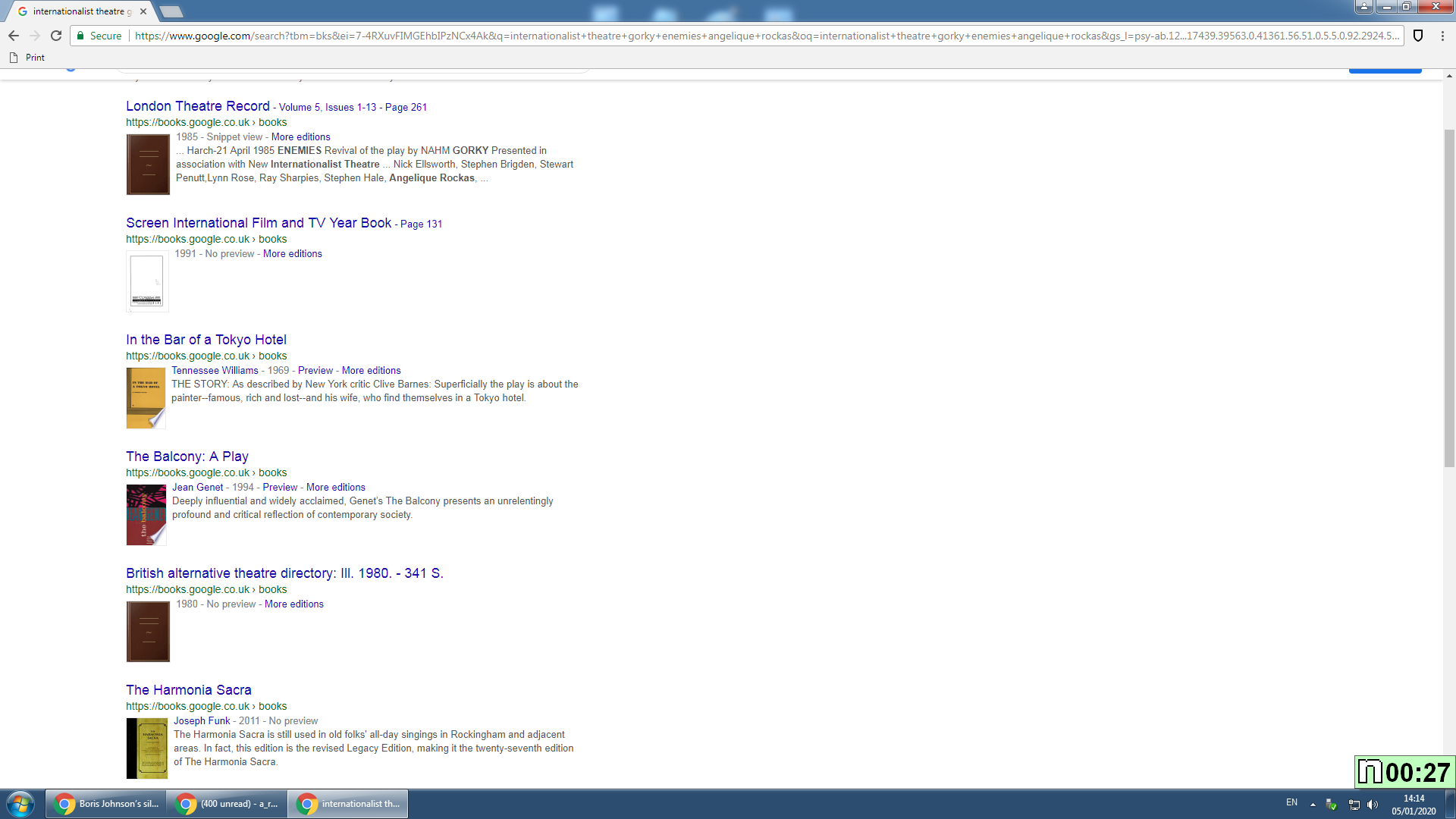
Task: Click the Screen International book thumbnail
Action: click(147, 281)
